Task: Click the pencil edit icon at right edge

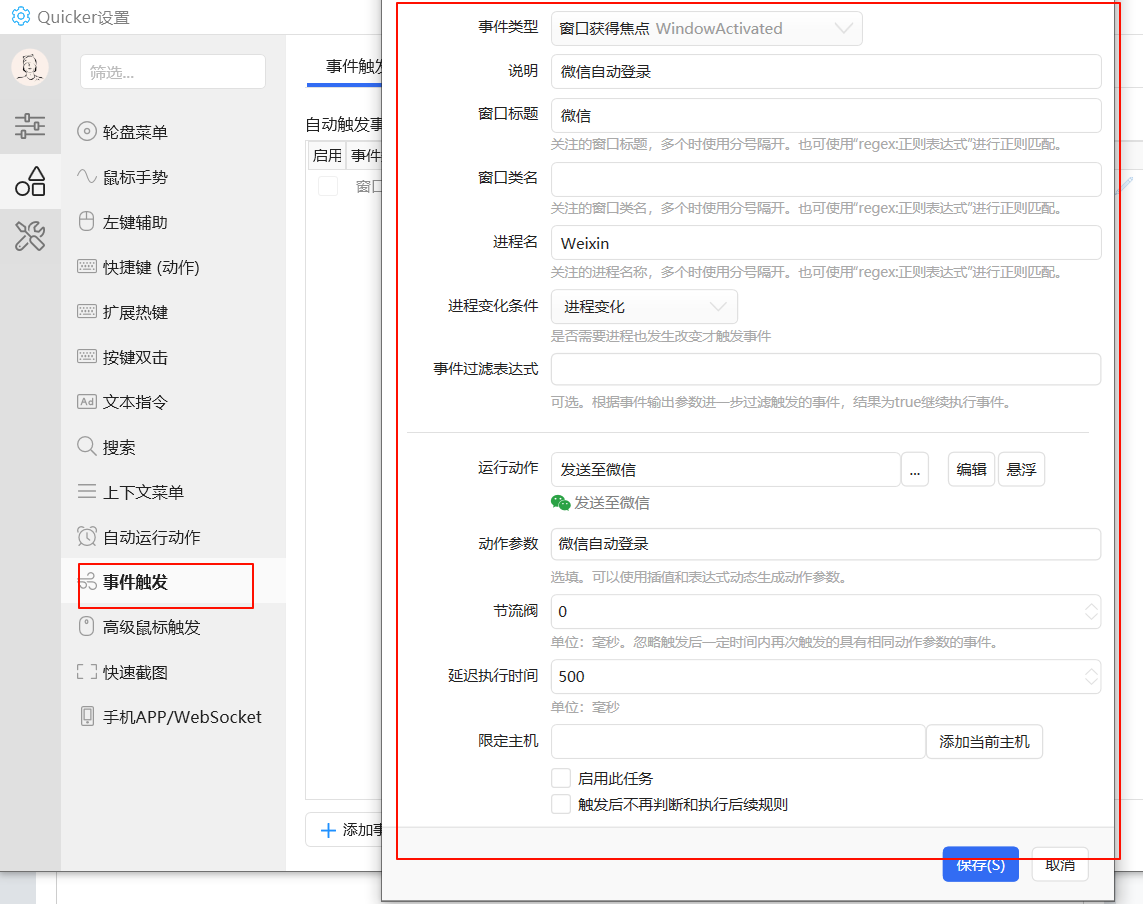Action: coord(1124,185)
